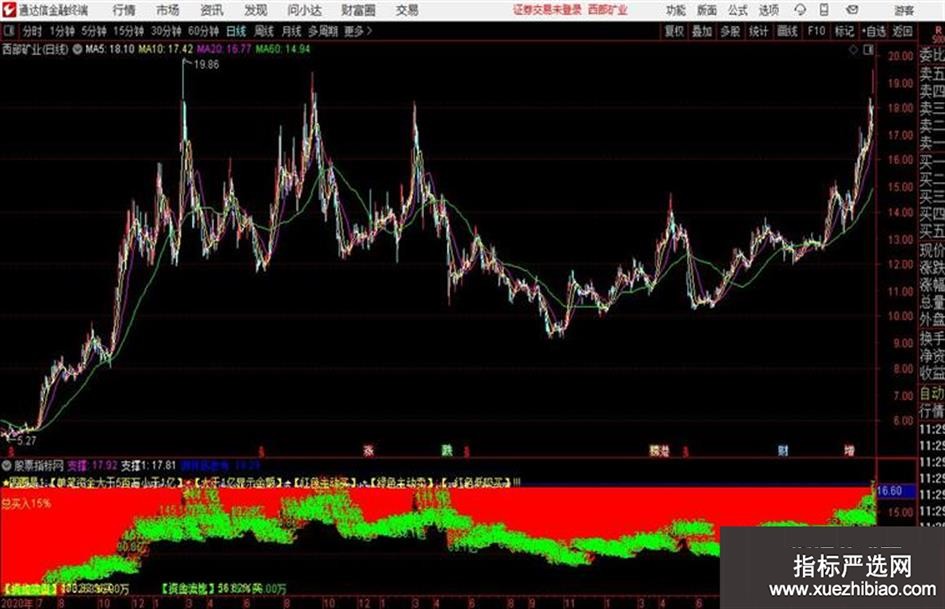Click the MA5: 18.10 indicator value

[110, 49]
